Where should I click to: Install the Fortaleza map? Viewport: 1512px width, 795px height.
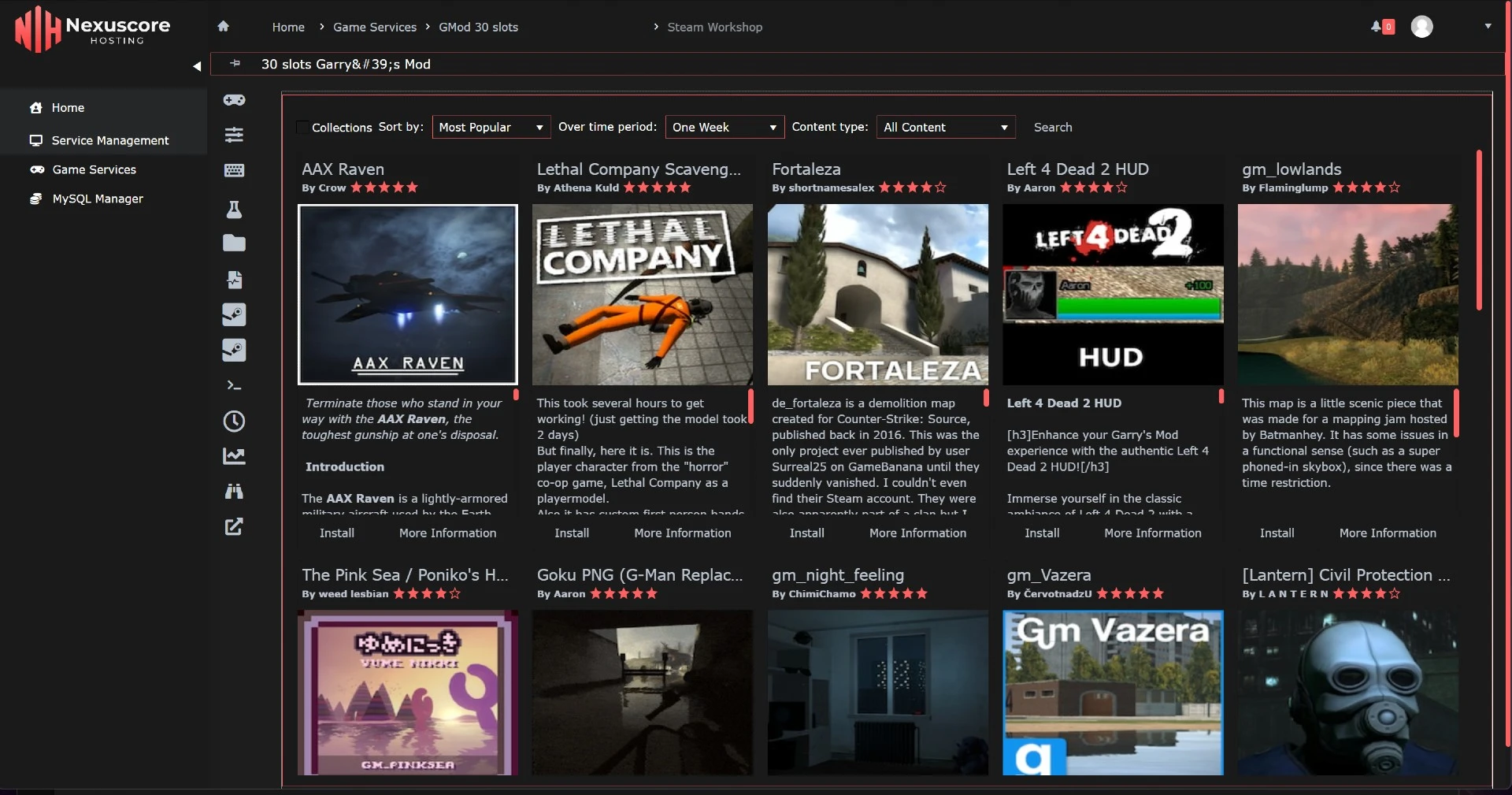(x=807, y=533)
